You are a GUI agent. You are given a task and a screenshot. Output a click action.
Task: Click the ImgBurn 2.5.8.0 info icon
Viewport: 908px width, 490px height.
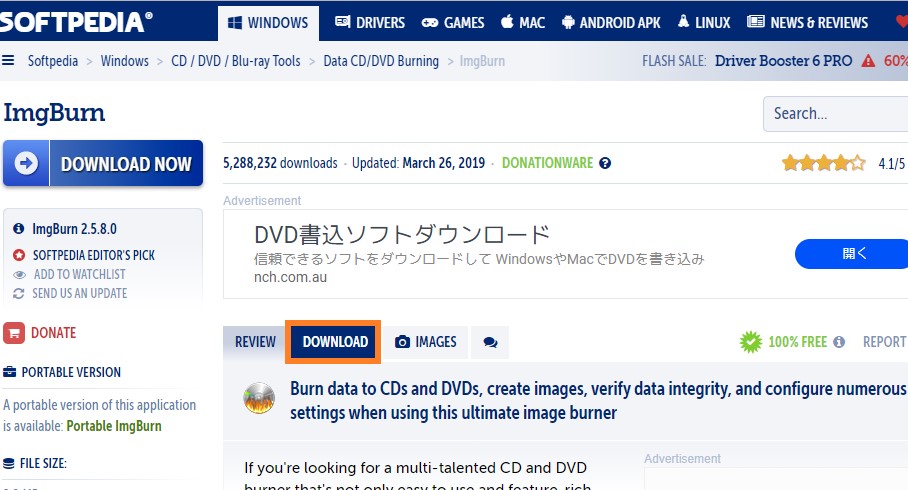(19, 229)
